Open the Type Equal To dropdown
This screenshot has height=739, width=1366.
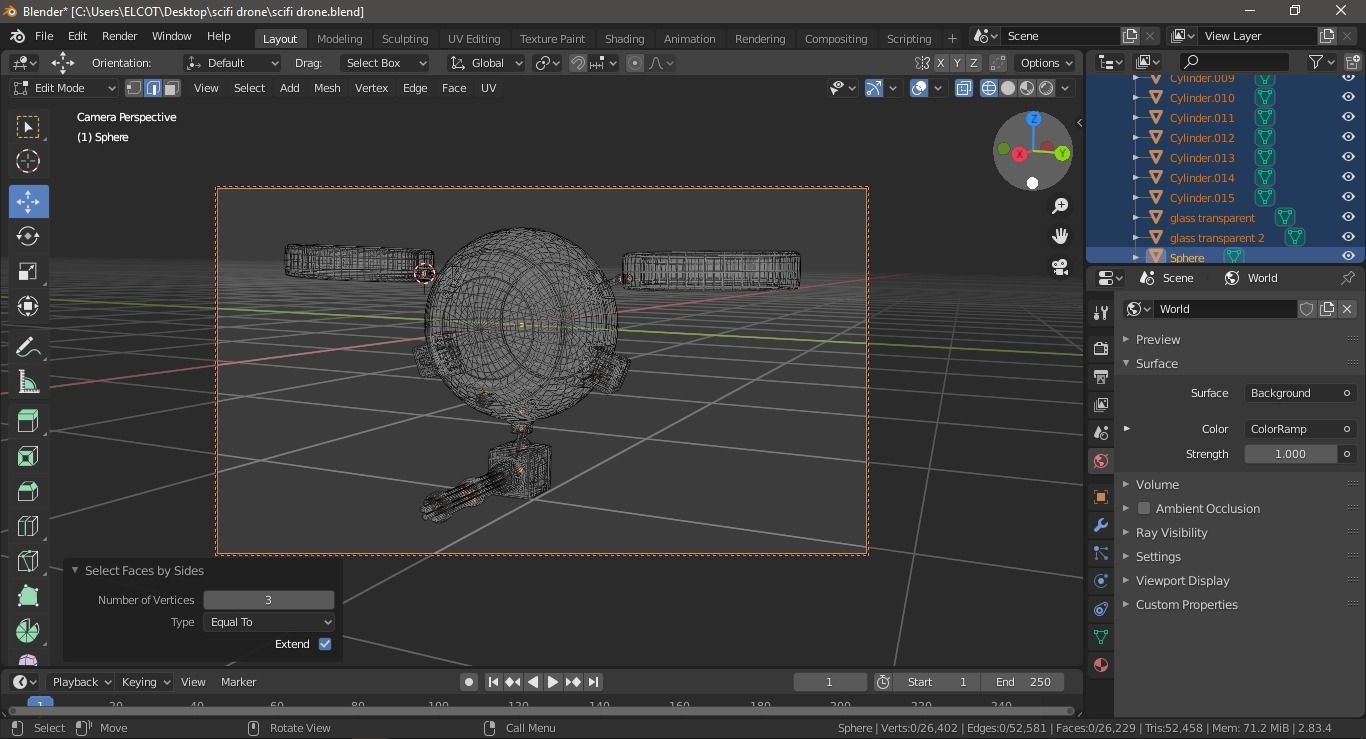tap(269, 622)
